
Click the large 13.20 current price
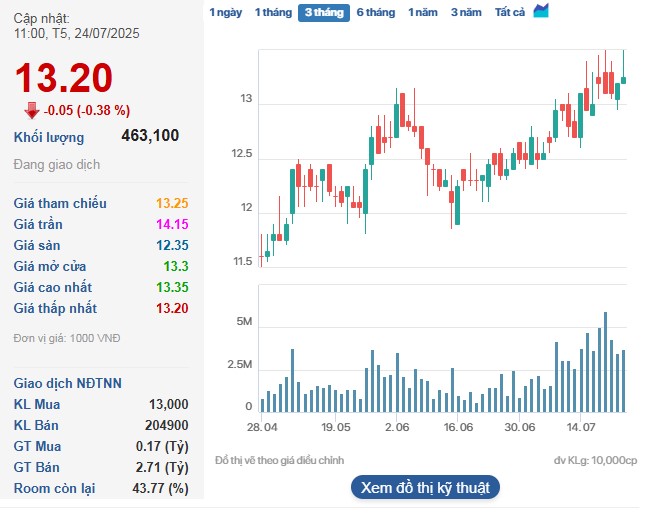[62, 78]
